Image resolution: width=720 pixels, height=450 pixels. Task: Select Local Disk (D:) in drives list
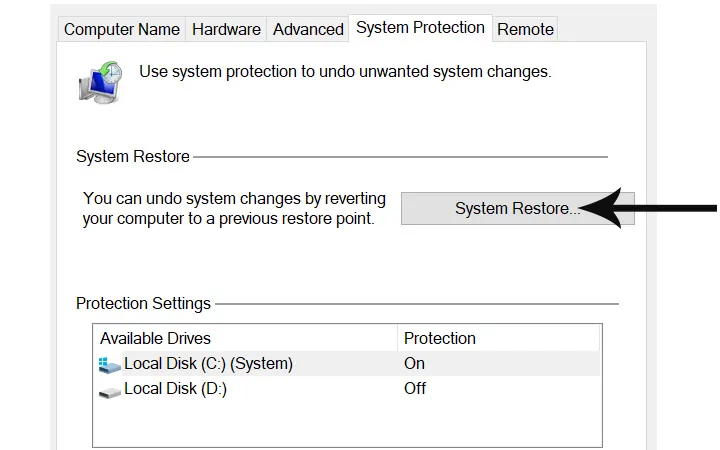pyautogui.click(x=175, y=389)
